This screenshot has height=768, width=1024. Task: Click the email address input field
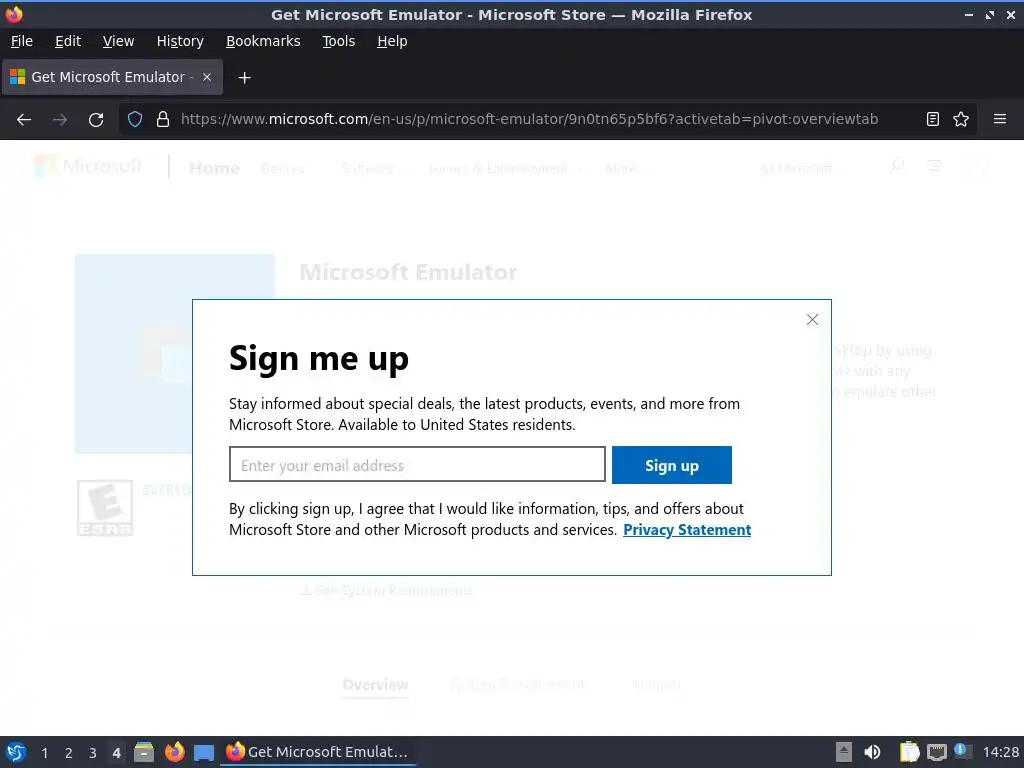click(x=417, y=465)
